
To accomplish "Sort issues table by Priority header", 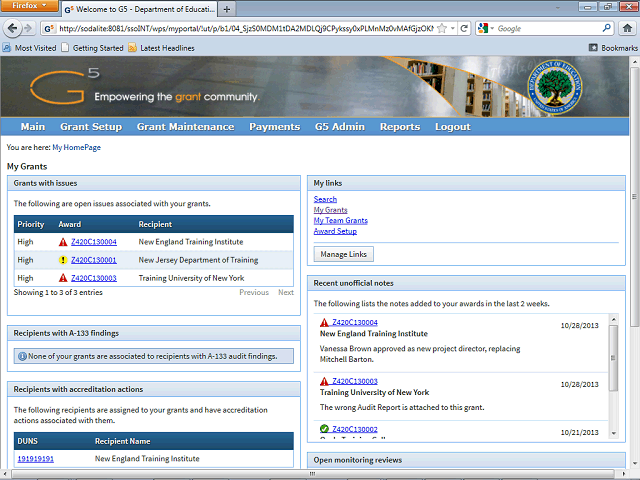I will (31, 224).
